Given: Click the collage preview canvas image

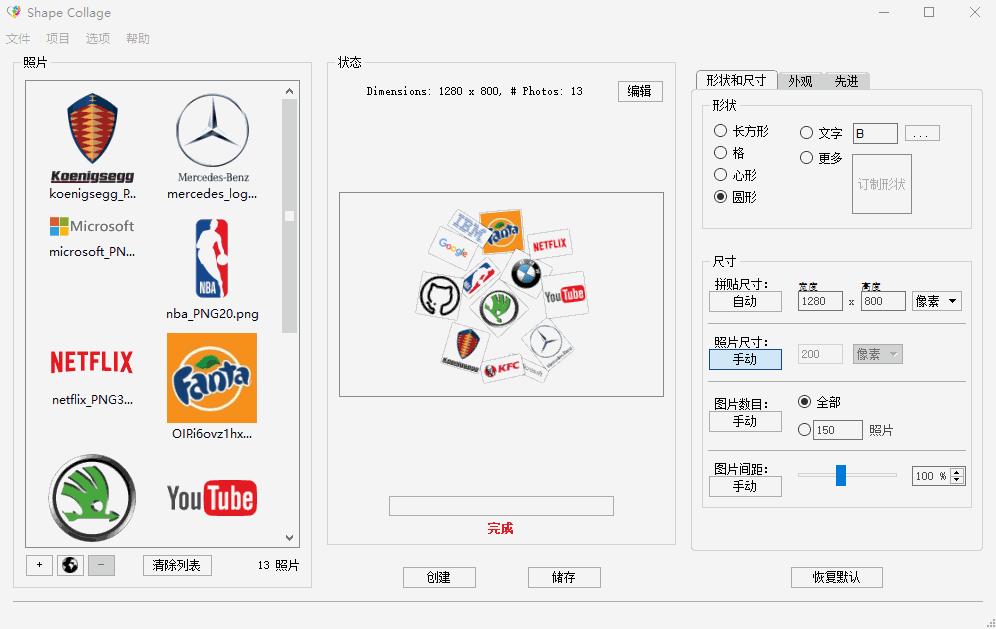Looking at the screenshot, I should [x=501, y=294].
